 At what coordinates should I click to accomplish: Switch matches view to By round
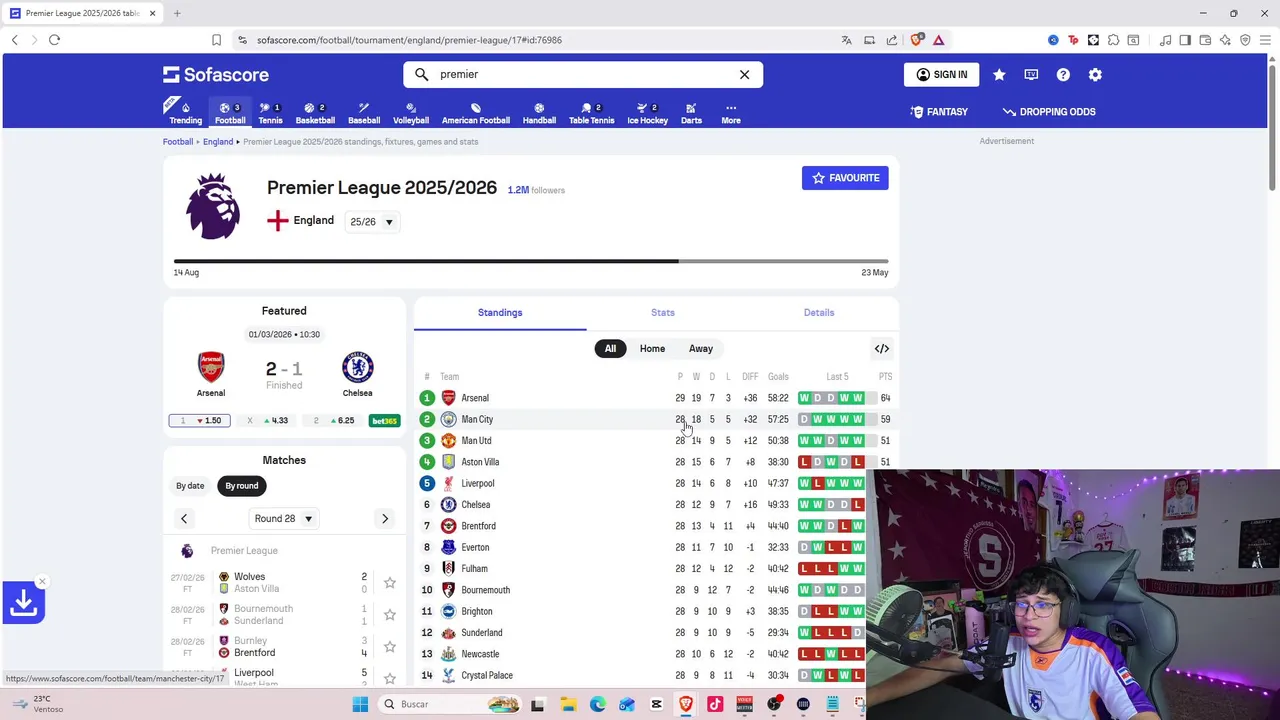coord(241,486)
